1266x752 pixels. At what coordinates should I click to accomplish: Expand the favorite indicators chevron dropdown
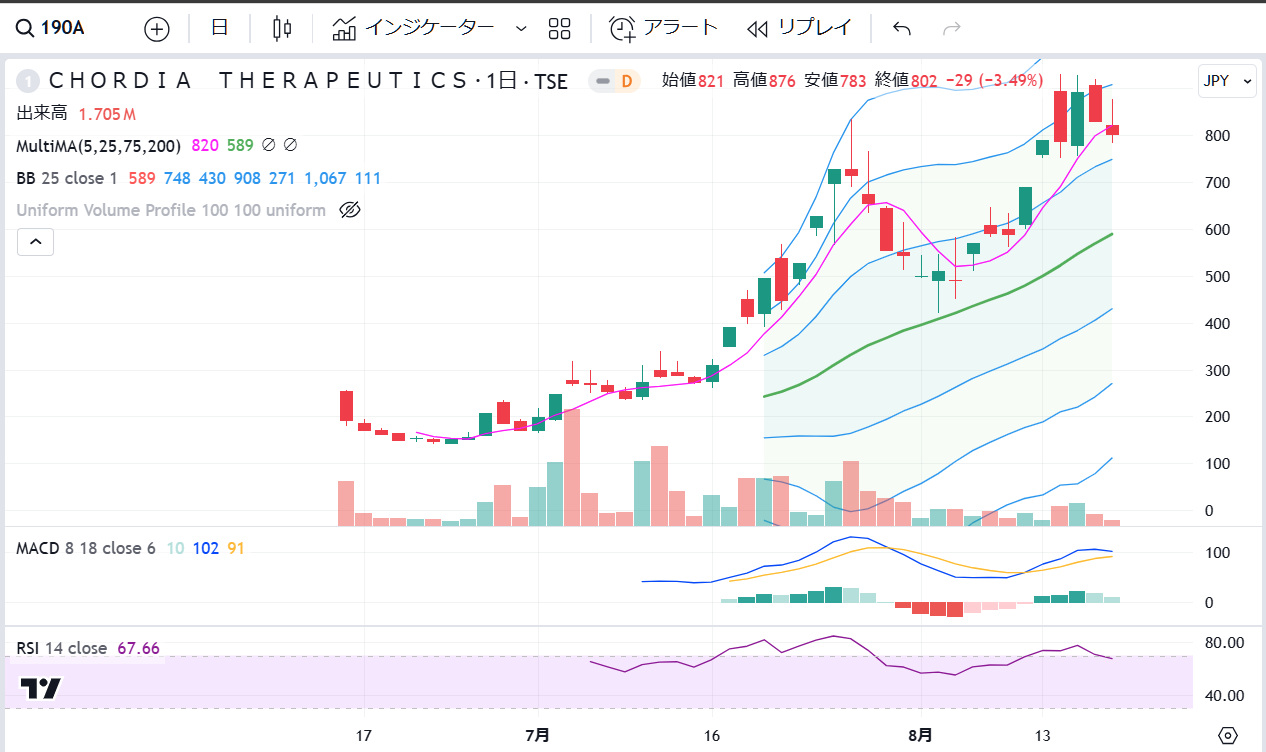[521, 28]
